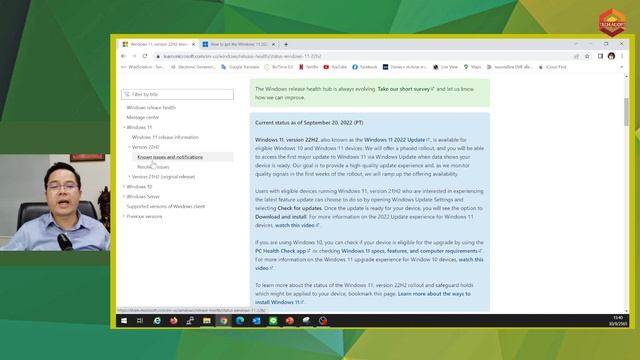
Task: Open File Explorer from the taskbar
Action: coord(207,321)
